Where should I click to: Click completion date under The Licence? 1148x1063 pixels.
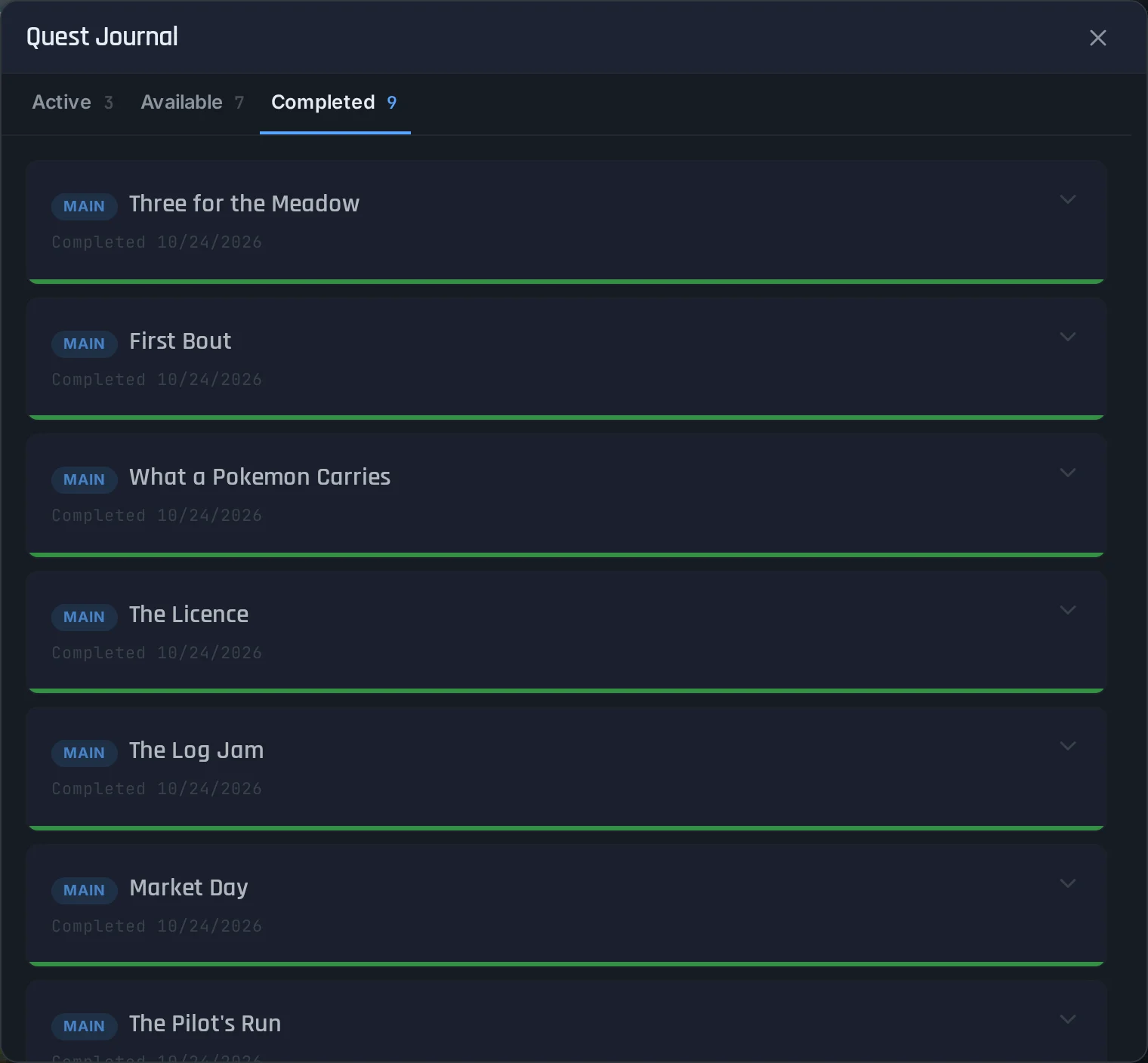point(157,653)
